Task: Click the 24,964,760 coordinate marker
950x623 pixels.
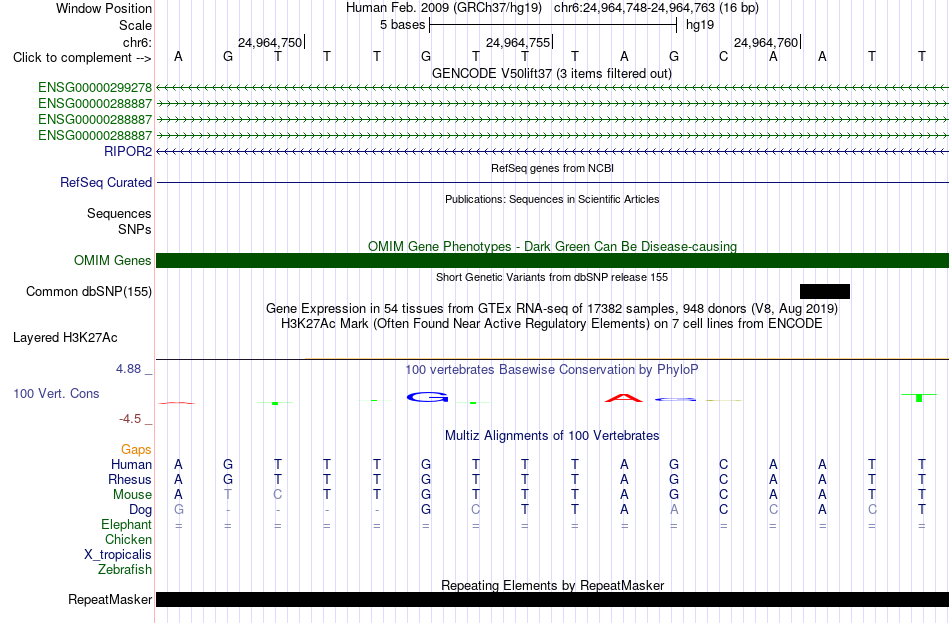Action: [x=766, y=42]
